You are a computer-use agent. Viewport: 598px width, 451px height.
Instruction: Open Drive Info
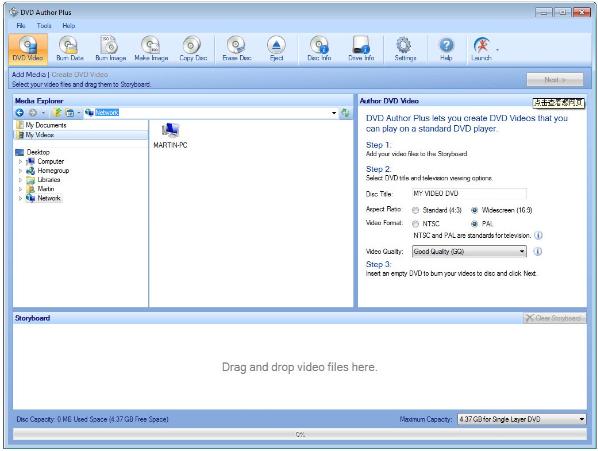pyautogui.click(x=361, y=49)
